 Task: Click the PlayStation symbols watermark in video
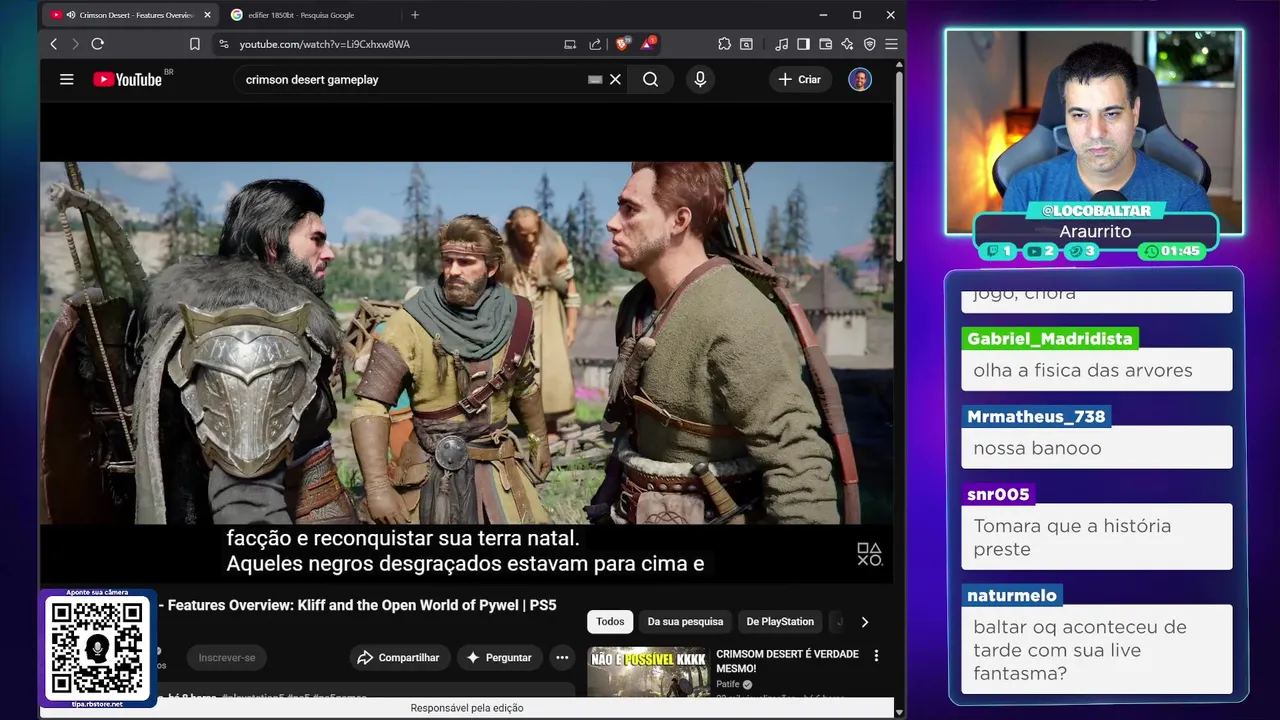tap(869, 554)
